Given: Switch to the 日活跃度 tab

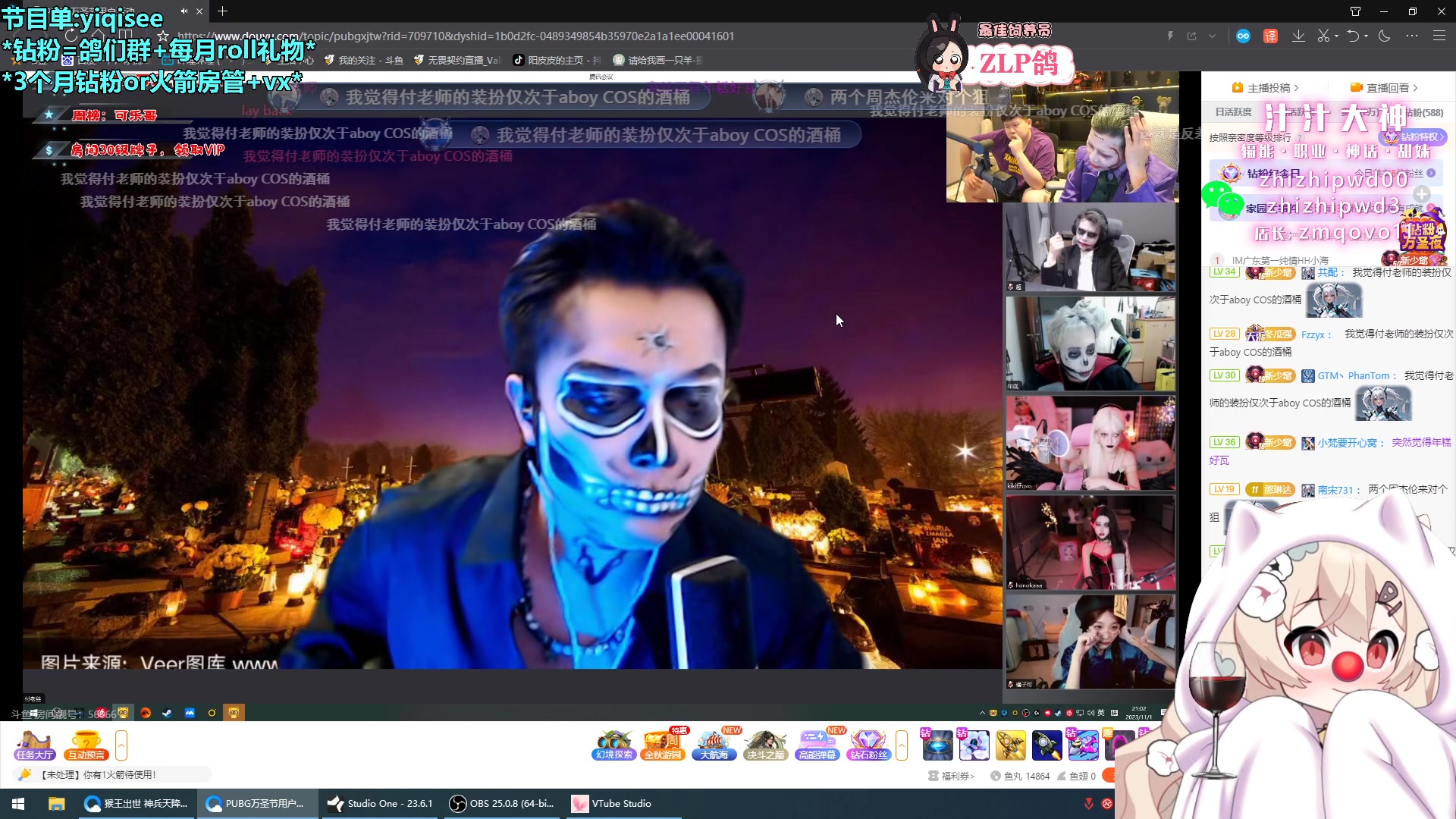Looking at the screenshot, I should (1233, 112).
